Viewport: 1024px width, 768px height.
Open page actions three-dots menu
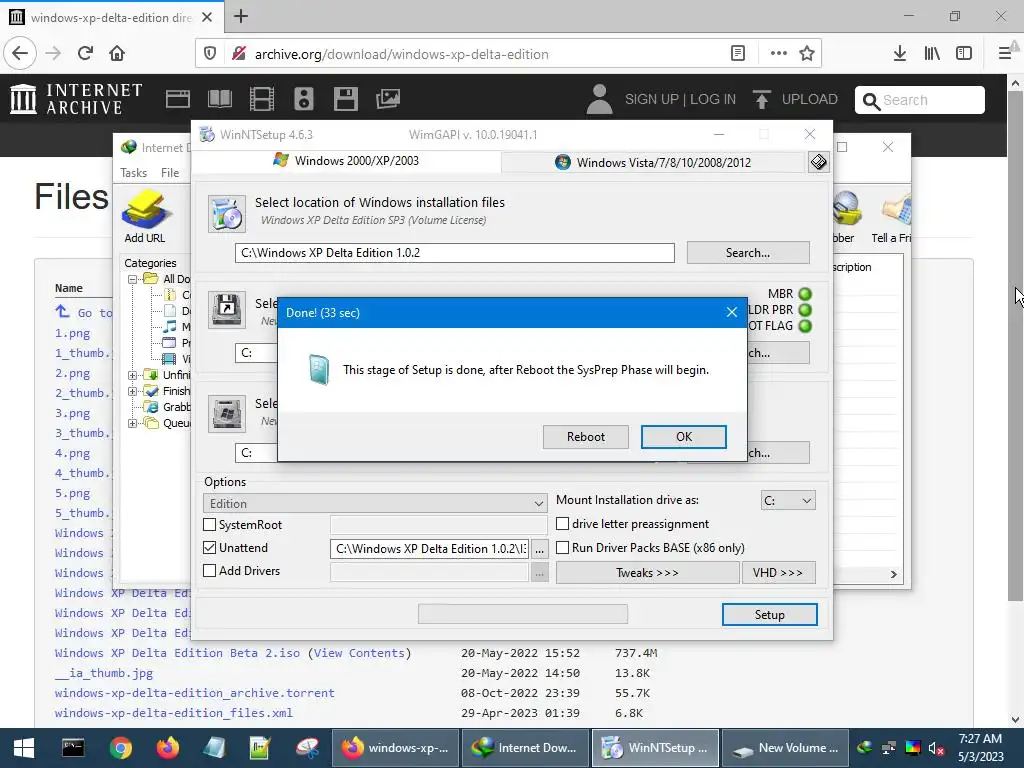pyautogui.click(x=778, y=54)
